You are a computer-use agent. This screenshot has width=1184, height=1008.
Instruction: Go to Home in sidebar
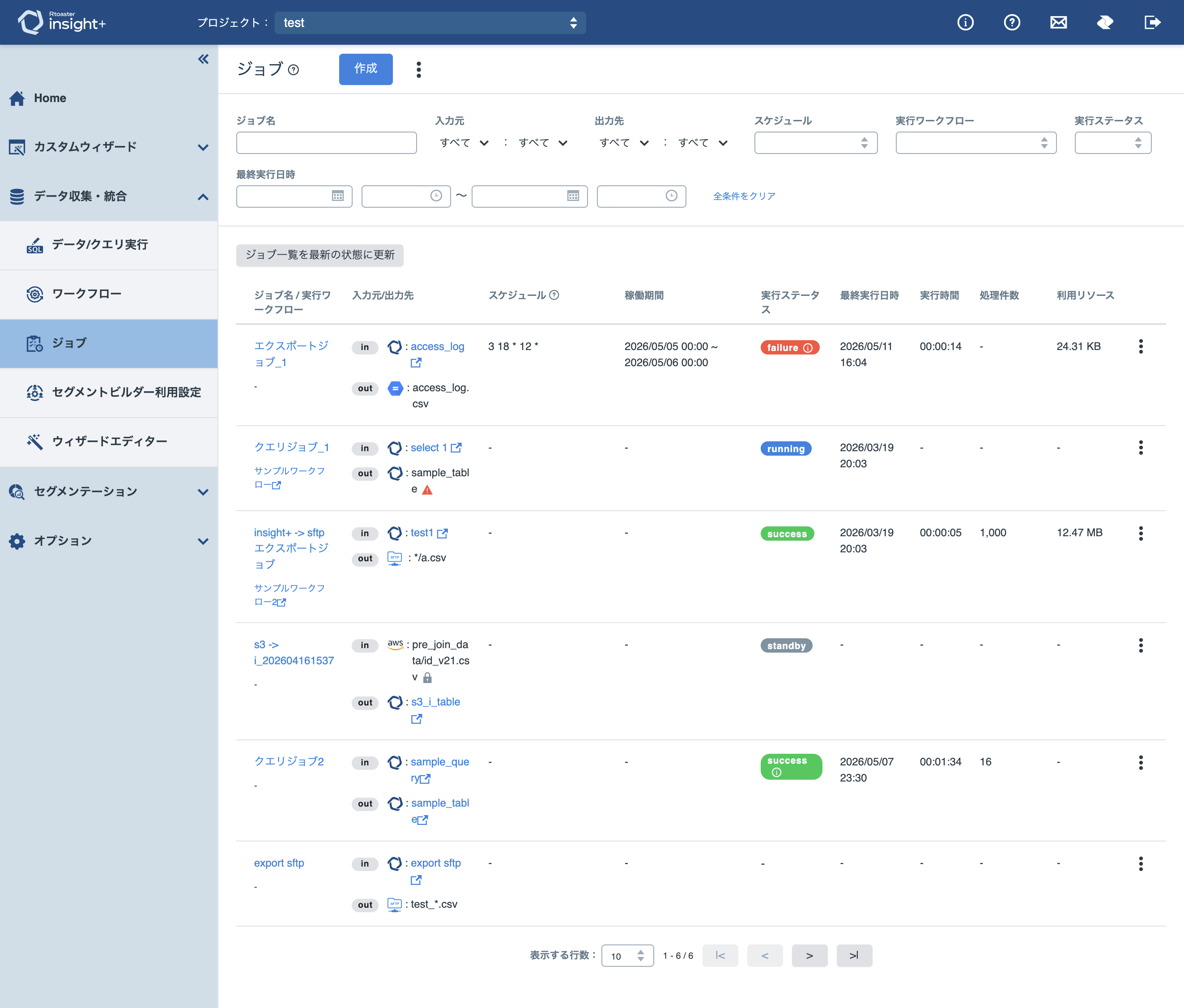click(x=109, y=98)
